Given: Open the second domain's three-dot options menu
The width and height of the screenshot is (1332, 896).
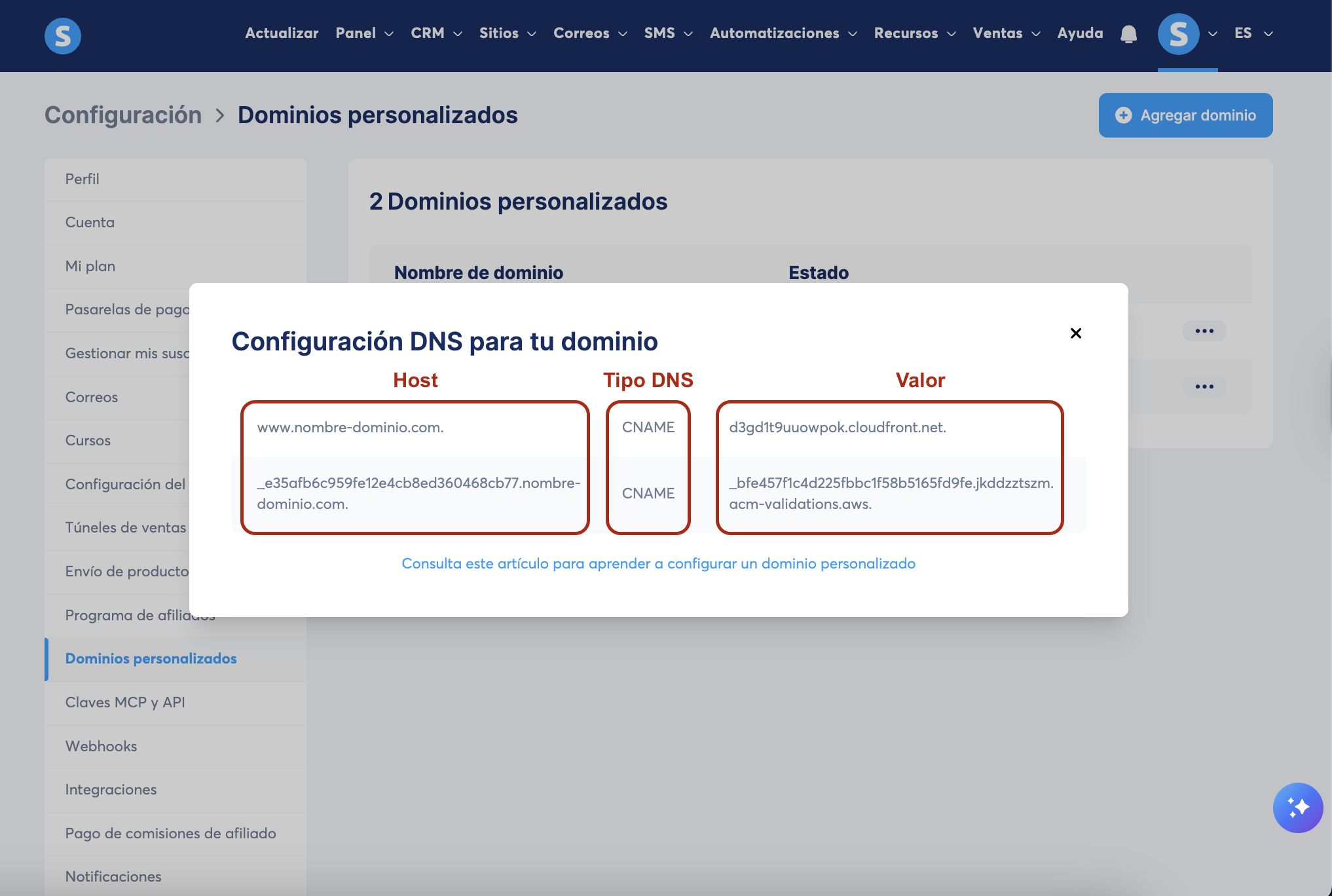Looking at the screenshot, I should (1204, 386).
